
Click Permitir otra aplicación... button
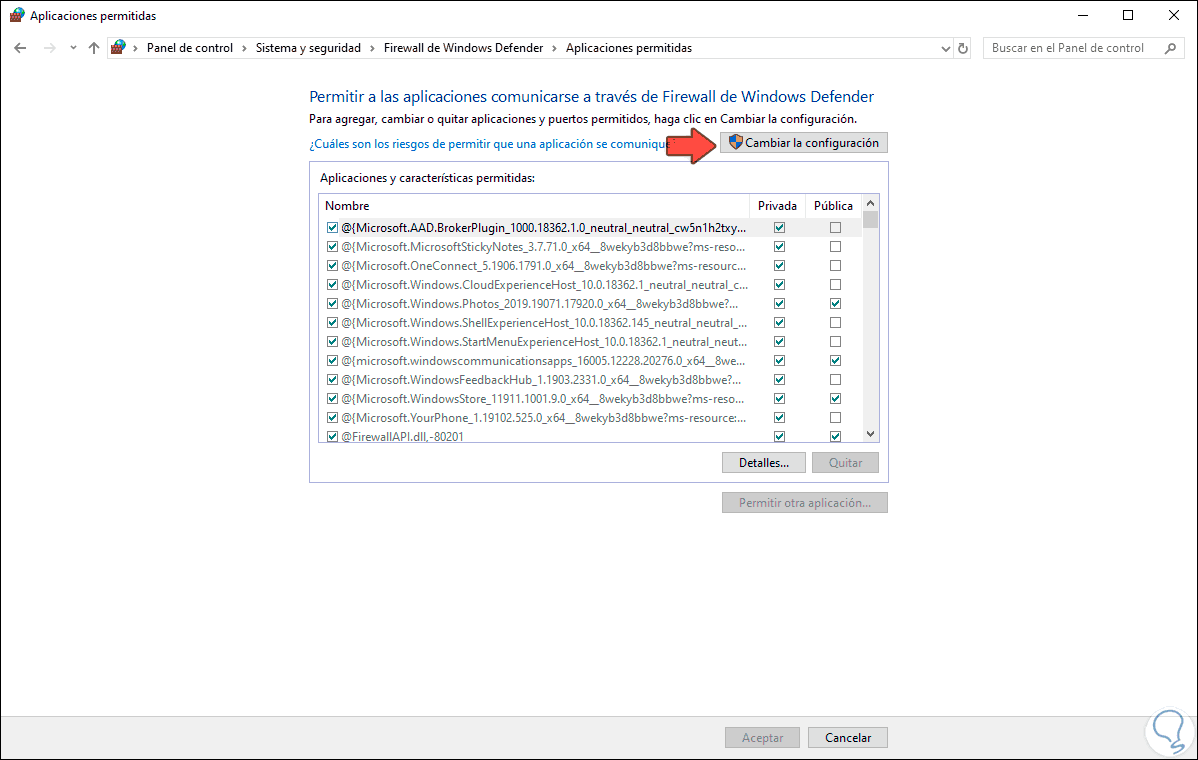click(x=805, y=503)
